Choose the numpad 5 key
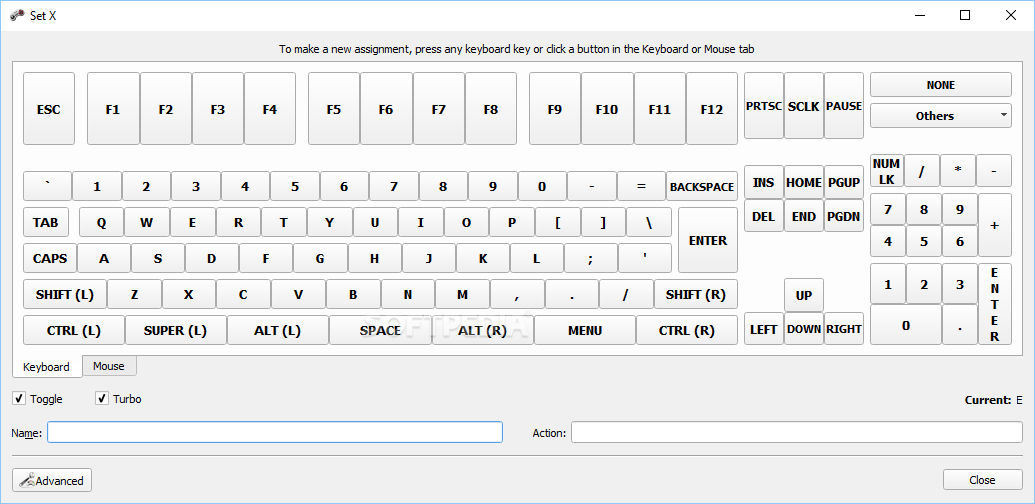The image size is (1035, 504). (923, 241)
